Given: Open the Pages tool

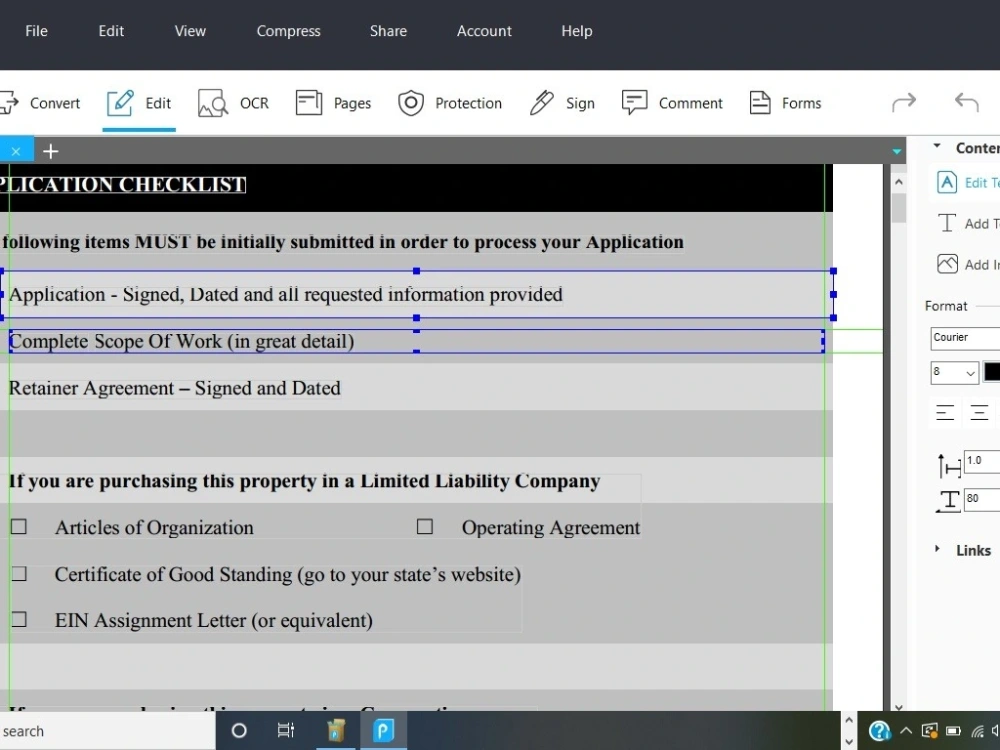Looking at the screenshot, I should [x=334, y=103].
